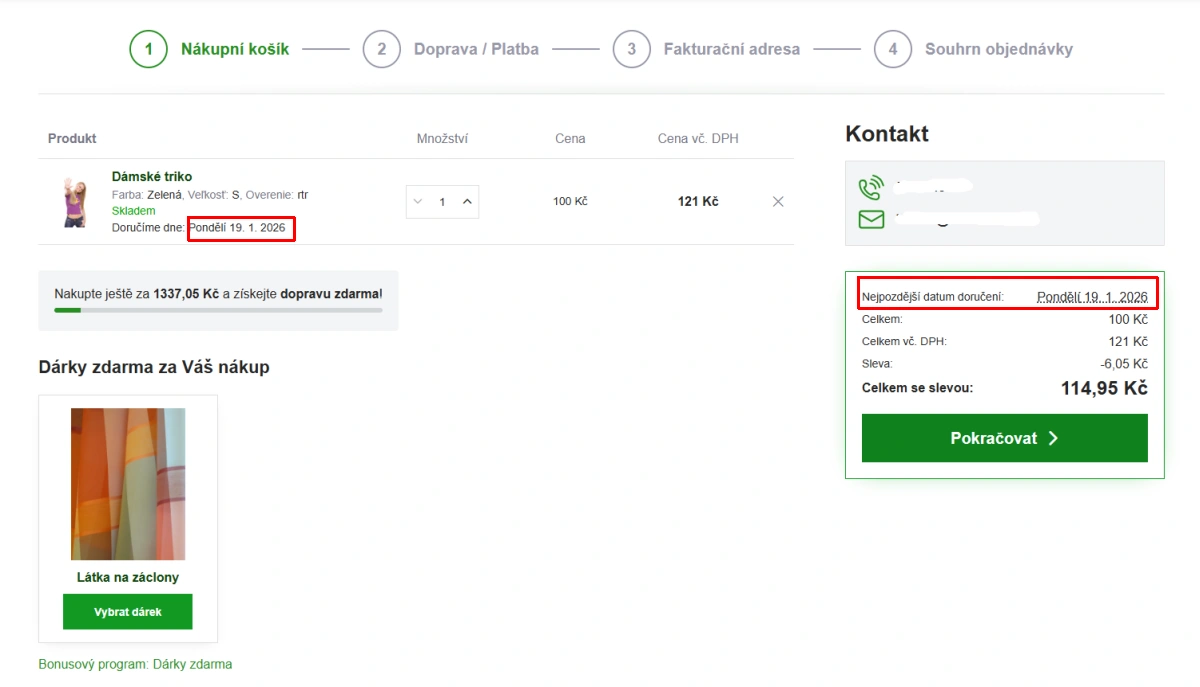Viewport: 1200px width, 687px height.
Task: Open the Souhrn objednávky step
Action: [999, 49]
